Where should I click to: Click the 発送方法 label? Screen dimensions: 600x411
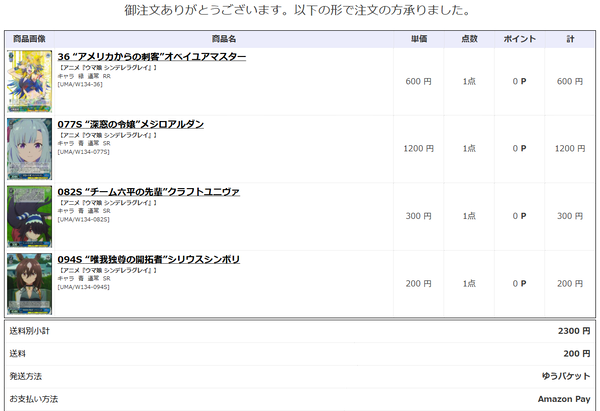[25, 376]
